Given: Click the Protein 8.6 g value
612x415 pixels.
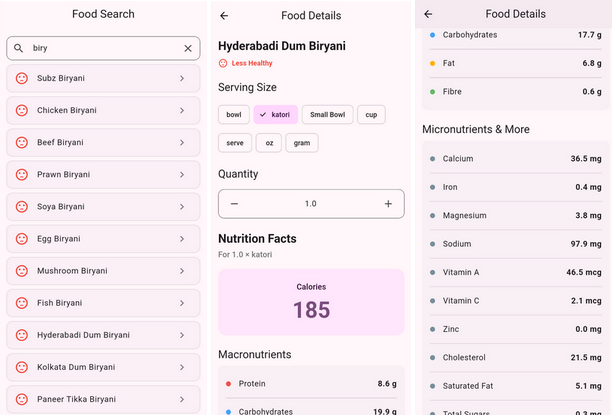Looking at the screenshot, I should click(387, 384).
